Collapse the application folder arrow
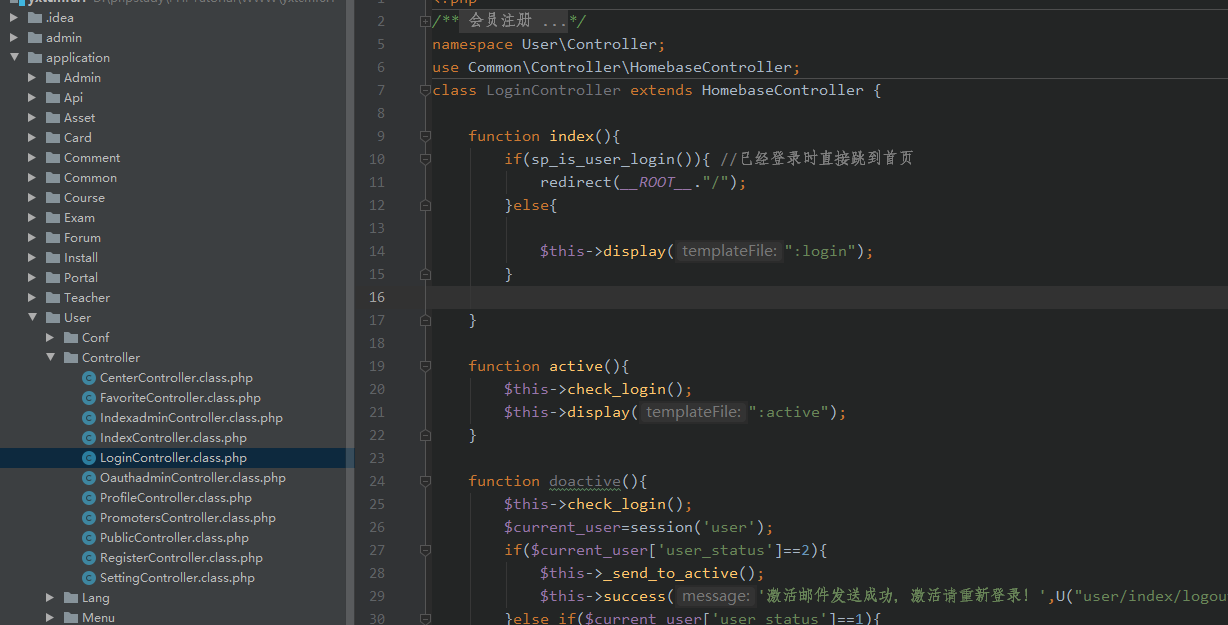1228x625 pixels. [14, 58]
